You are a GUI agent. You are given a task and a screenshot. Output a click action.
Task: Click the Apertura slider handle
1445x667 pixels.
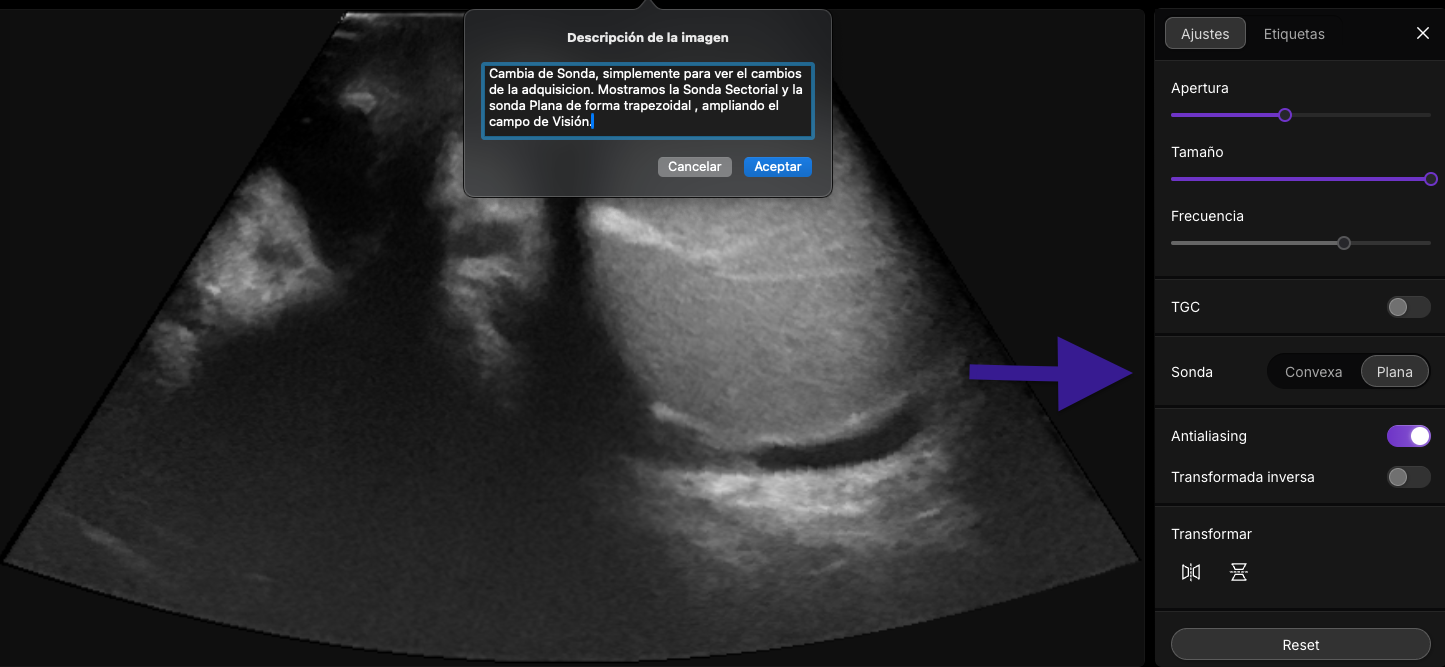(1285, 115)
